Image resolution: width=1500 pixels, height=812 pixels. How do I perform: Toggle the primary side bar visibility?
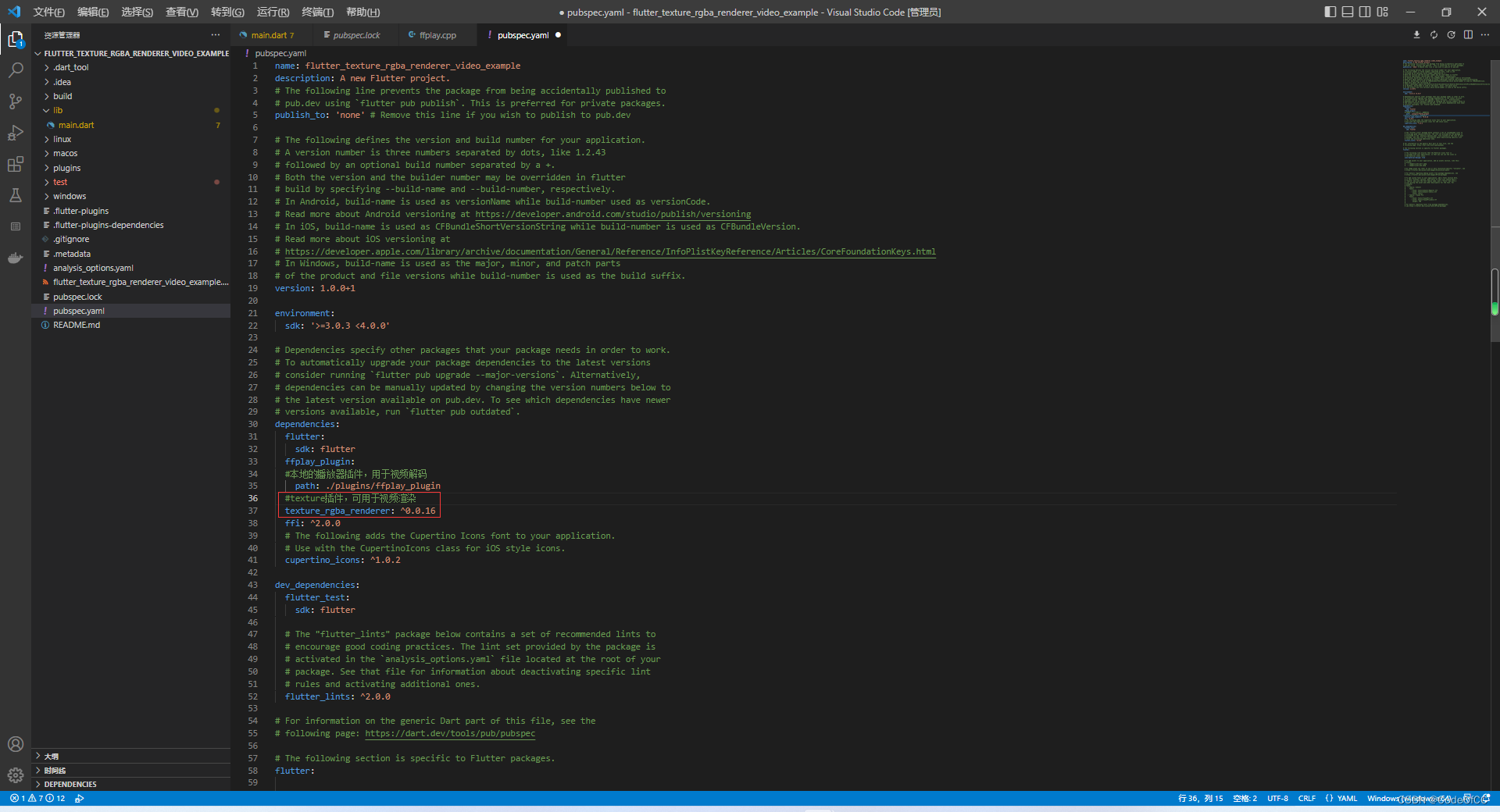pyautogui.click(x=1330, y=12)
